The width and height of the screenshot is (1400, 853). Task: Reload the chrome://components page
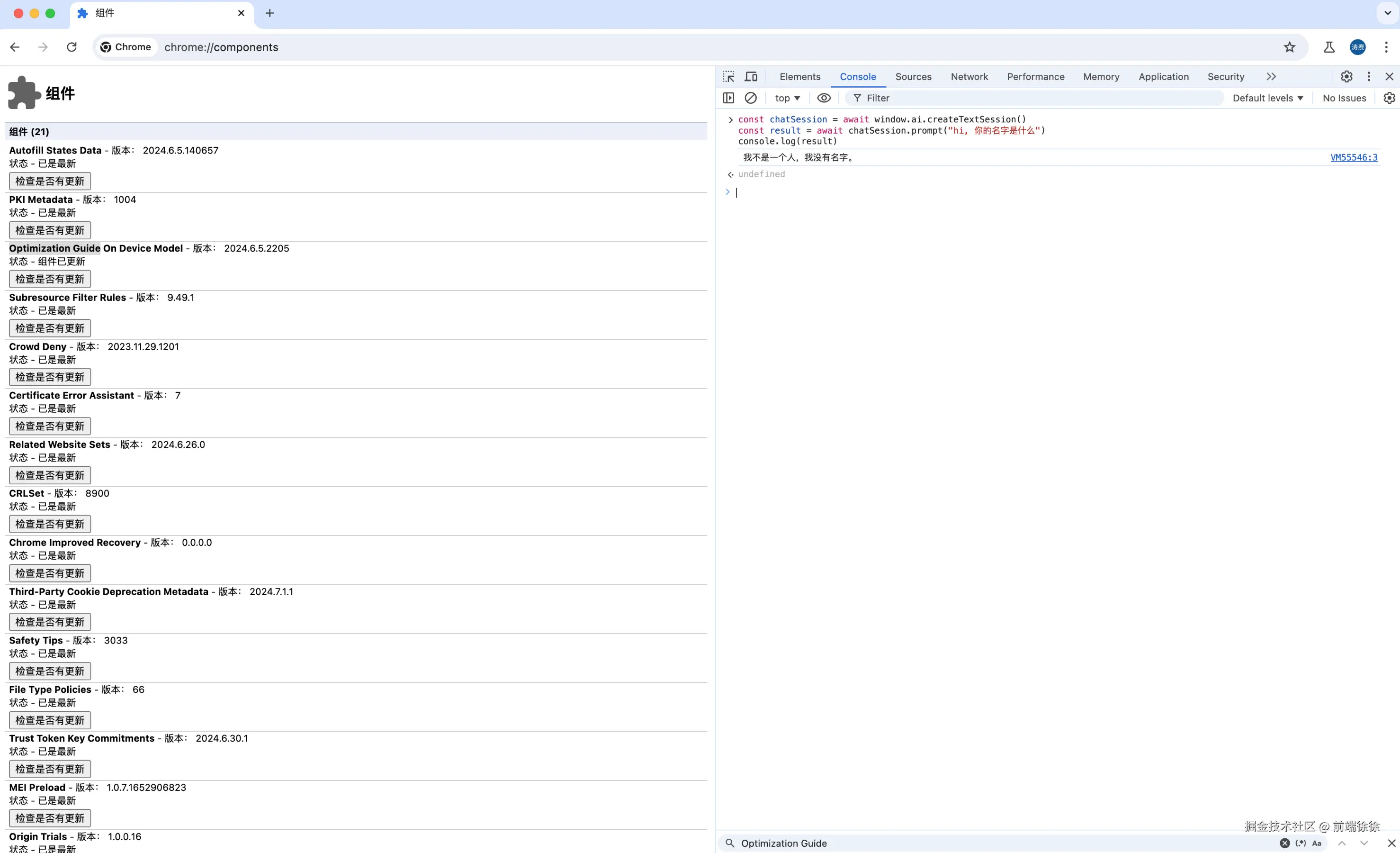72,47
